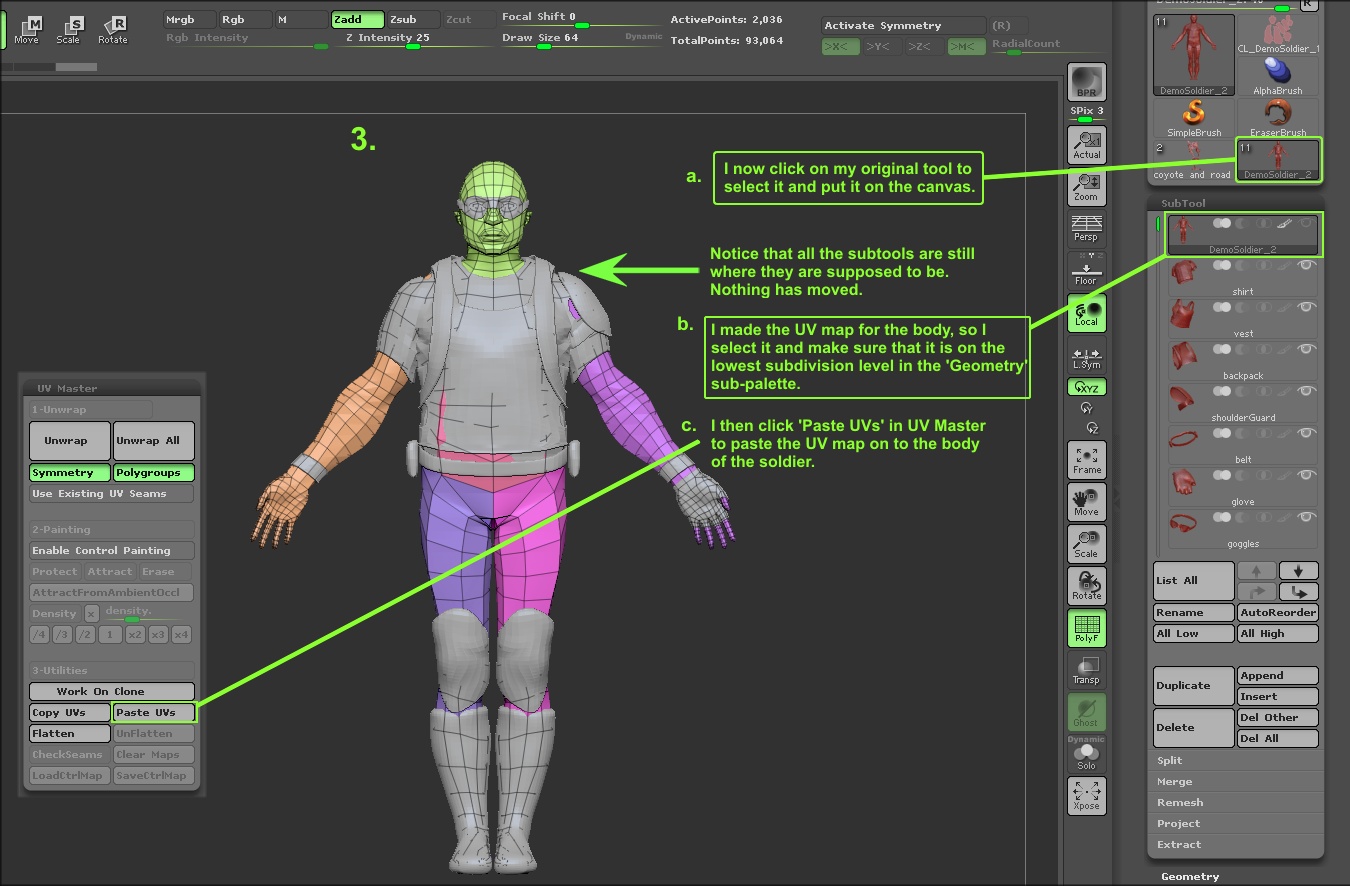Screen dimensions: 1350x886
Task: Select the Move transform tool in top shelf
Action: (x=27, y=29)
